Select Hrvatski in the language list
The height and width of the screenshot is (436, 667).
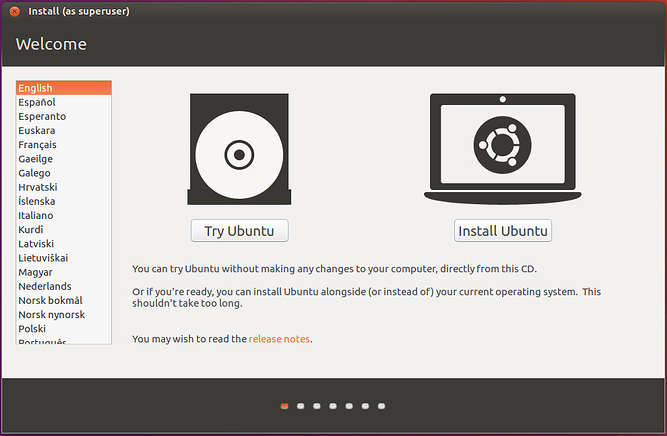coord(64,187)
